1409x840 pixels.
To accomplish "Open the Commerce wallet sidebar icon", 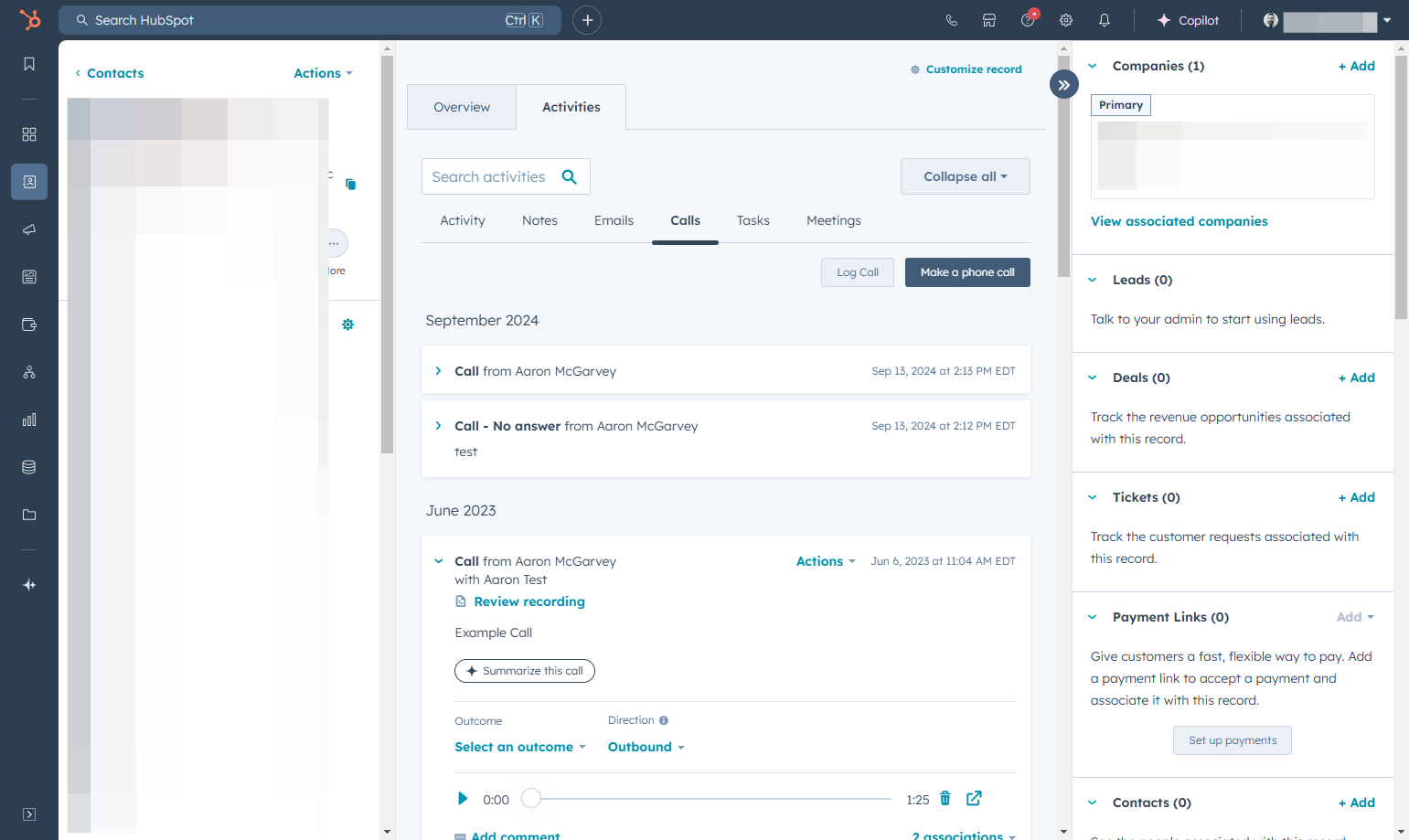I will 29,324.
